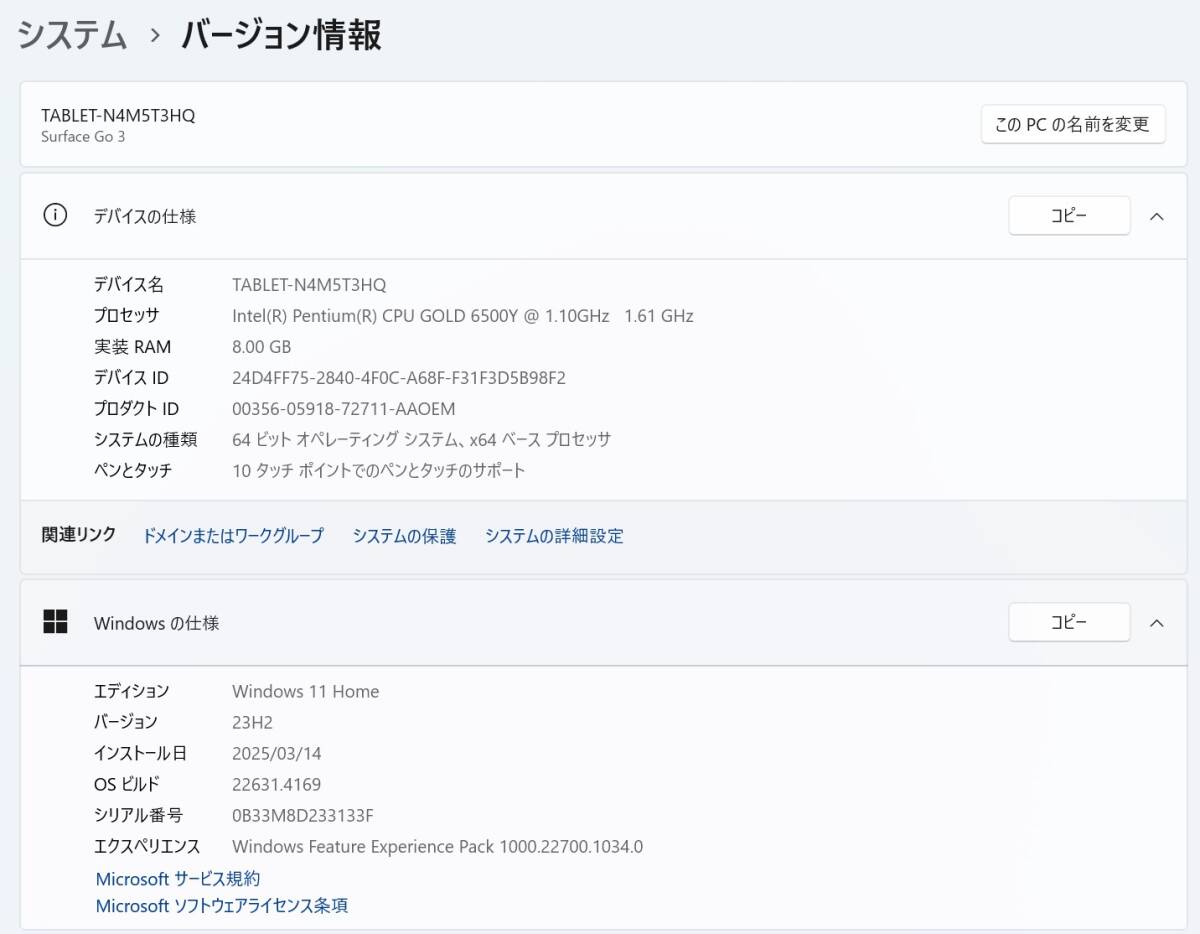Select the 8.00 GB RAM value
Image resolution: width=1200 pixels, height=934 pixels.
pyautogui.click(x=262, y=347)
